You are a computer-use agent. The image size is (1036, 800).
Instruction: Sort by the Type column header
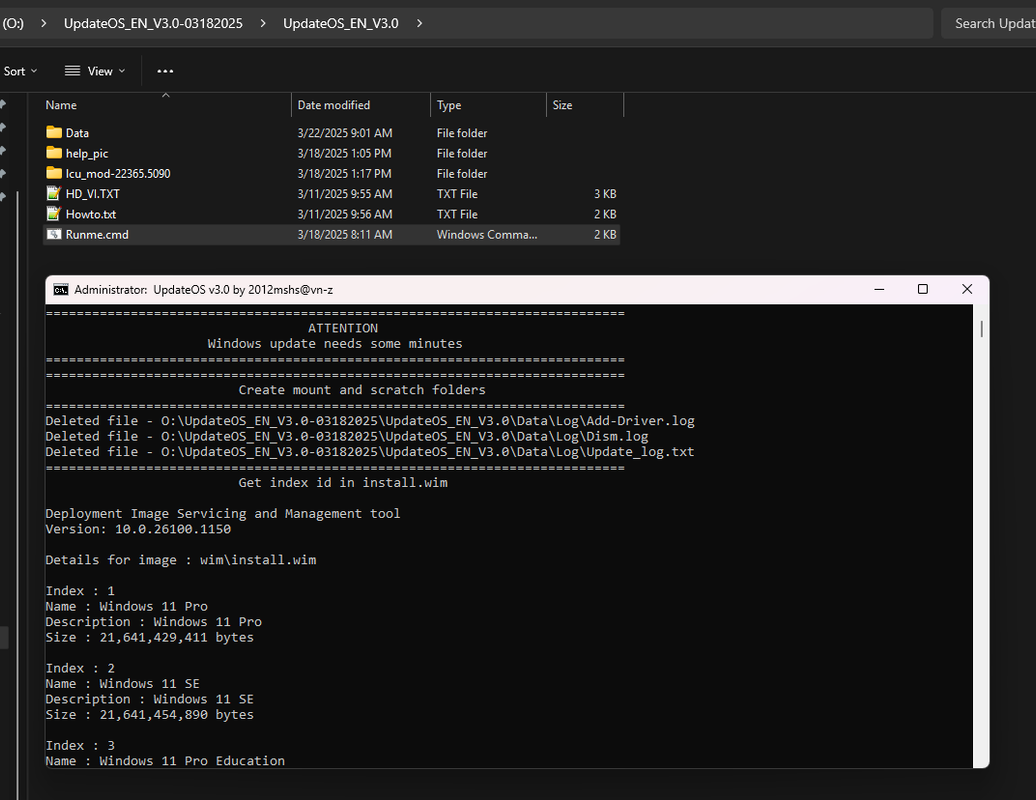tap(449, 105)
